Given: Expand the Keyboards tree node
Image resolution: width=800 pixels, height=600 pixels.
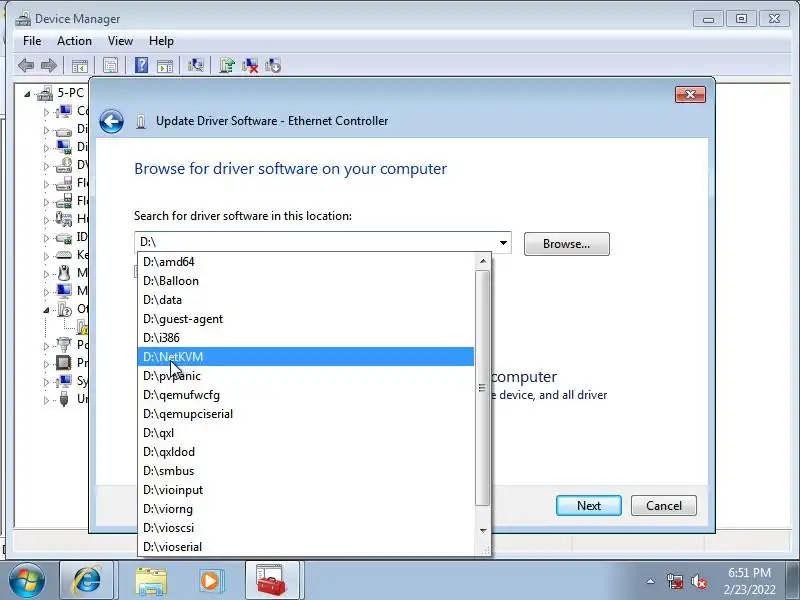Looking at the screenshot, I should tap(46, 256).
